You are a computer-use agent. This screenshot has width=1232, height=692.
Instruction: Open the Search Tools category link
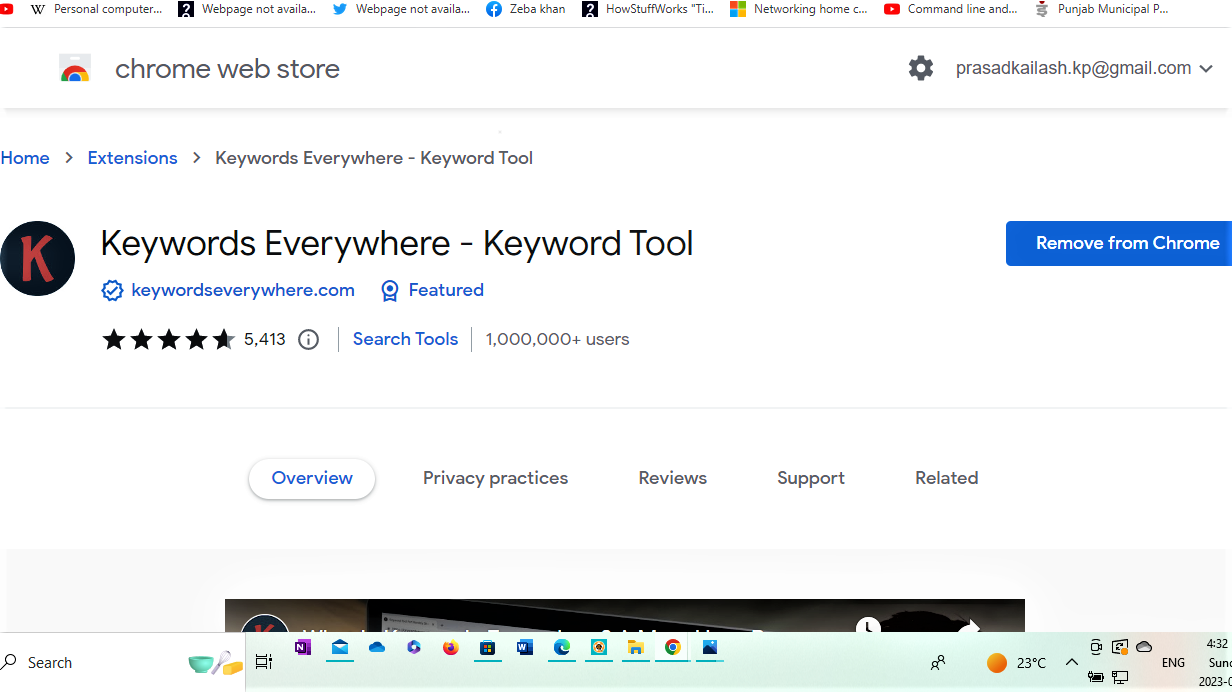[405, 339]
